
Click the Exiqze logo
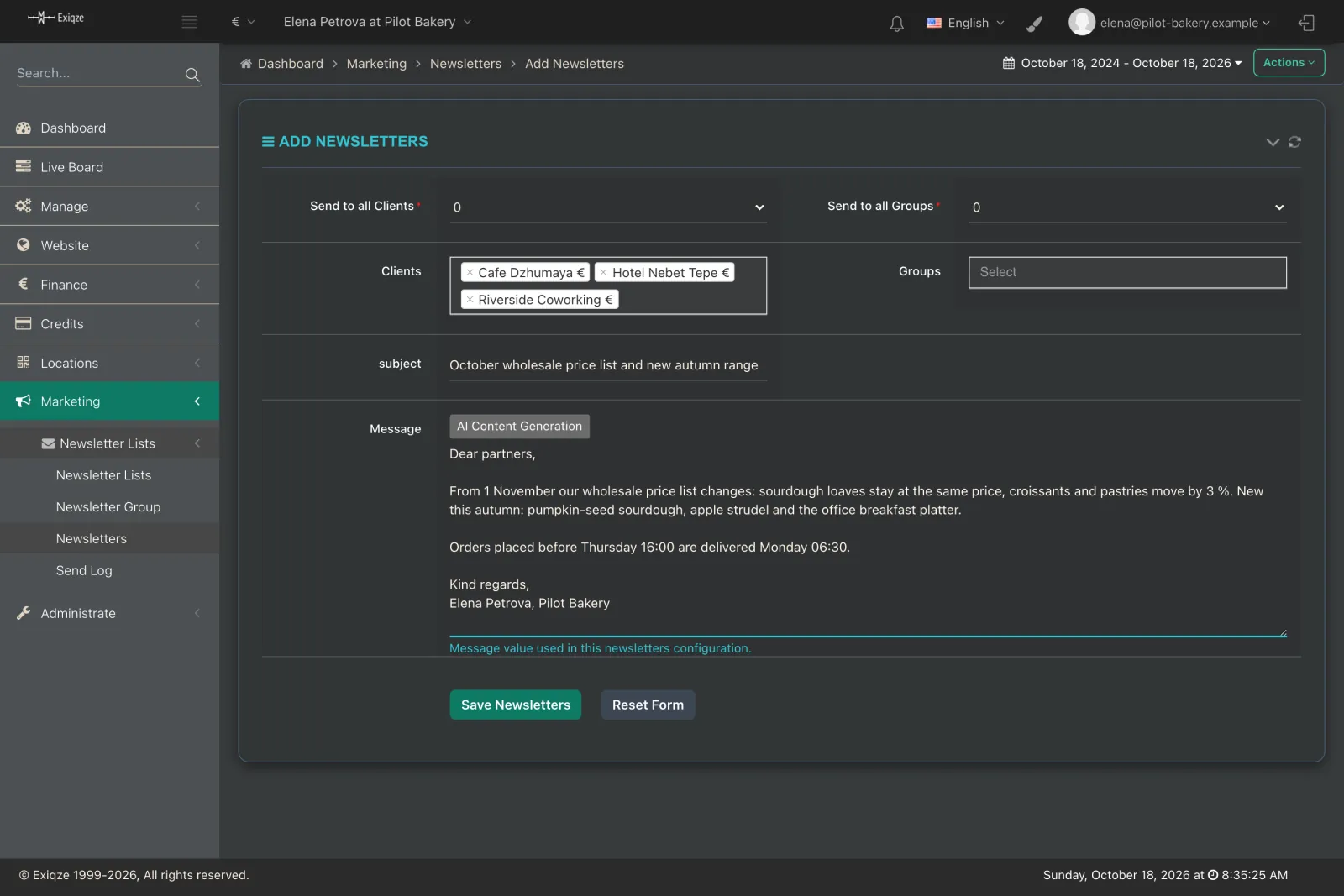(x=56, y=18)
